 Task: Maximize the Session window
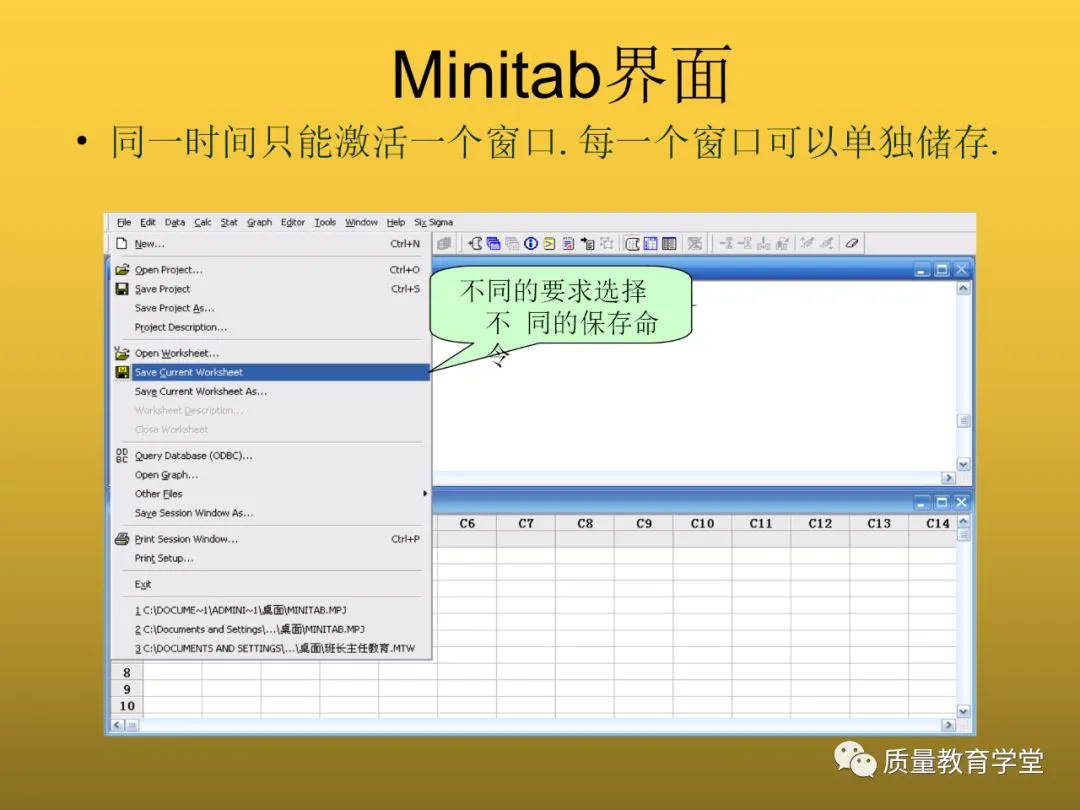[942, 269]
